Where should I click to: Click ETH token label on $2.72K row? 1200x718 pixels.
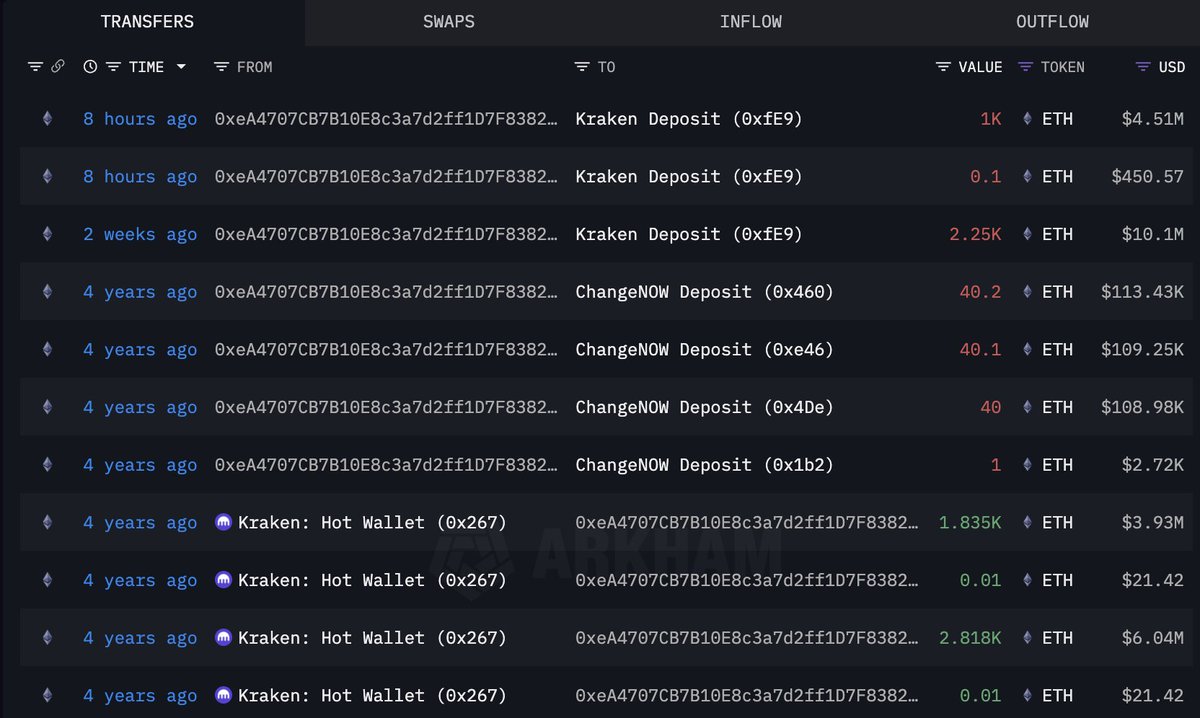tap(1057, 465)
